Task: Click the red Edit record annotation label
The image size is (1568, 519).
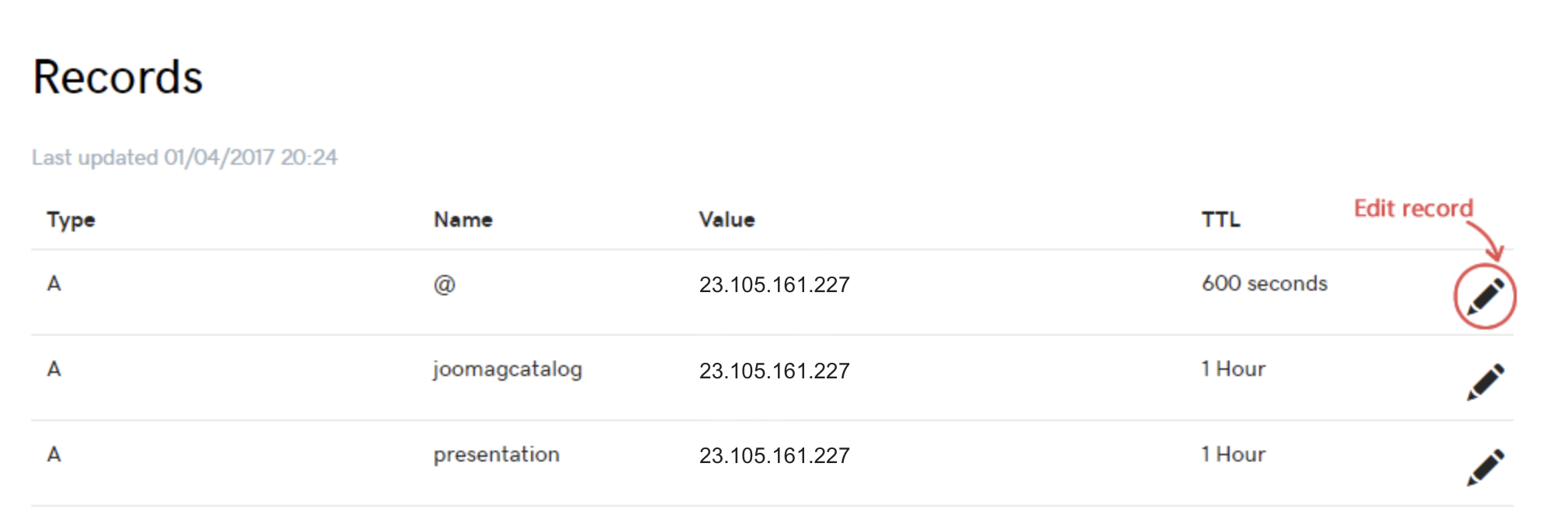Action: click(1413, 208)
